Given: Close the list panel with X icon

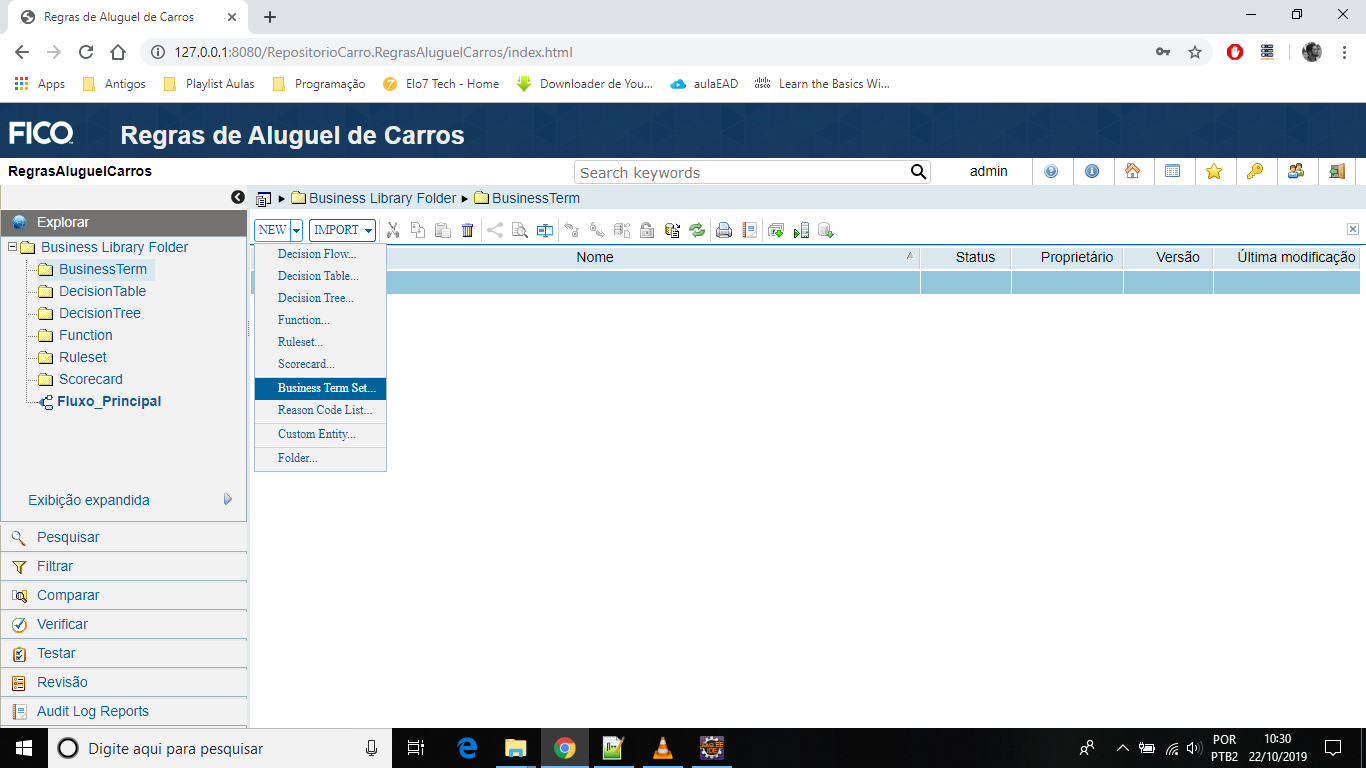Looking at the screenshot, I should [x=1353, y=229].
